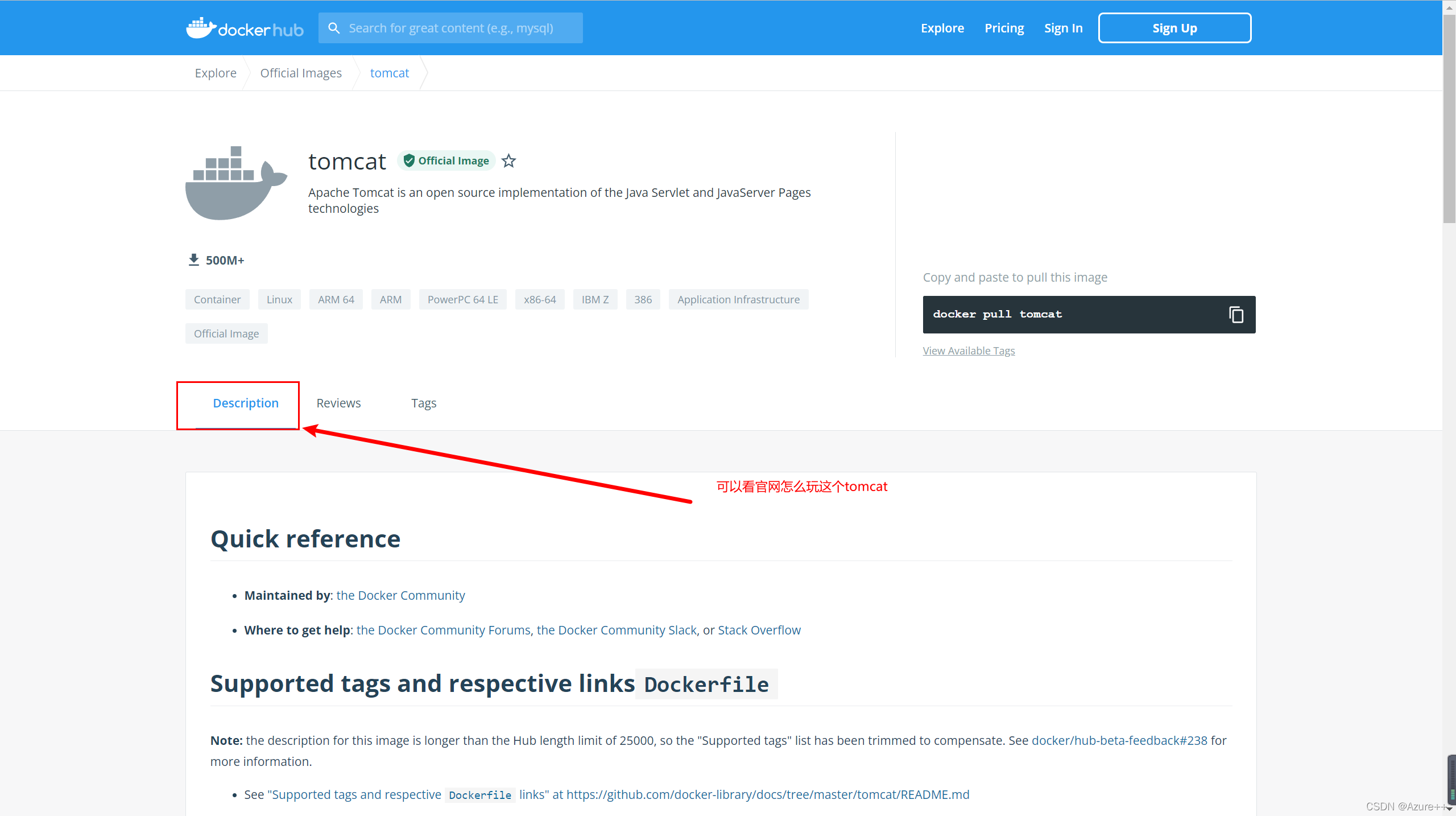Click the search magnifier icon in search bar
Viewport: 1456px width, 816px height.
pyautogui.click(x=335, y=28)
